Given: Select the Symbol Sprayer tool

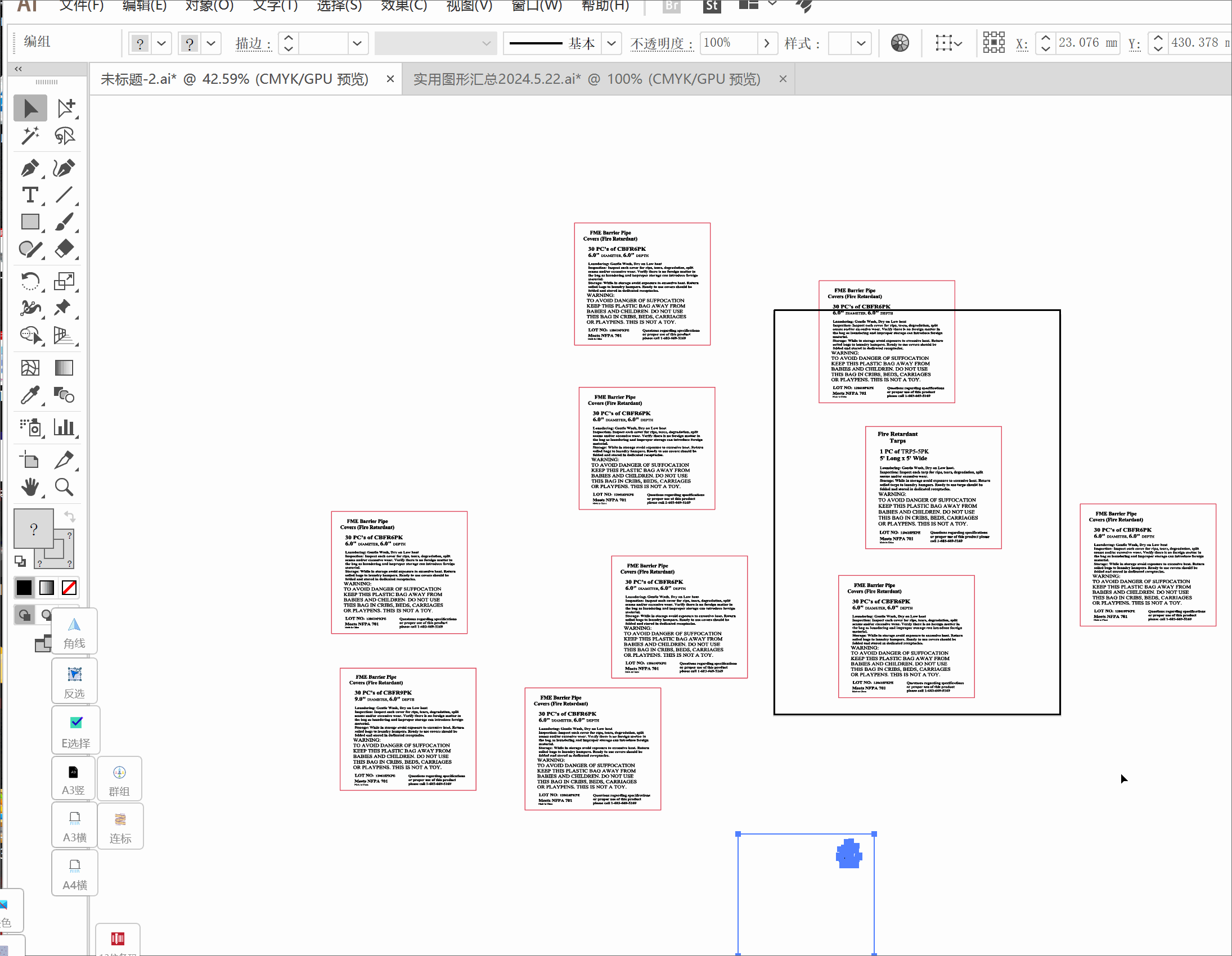Looking at the screenshot, I should pos(30,427).
